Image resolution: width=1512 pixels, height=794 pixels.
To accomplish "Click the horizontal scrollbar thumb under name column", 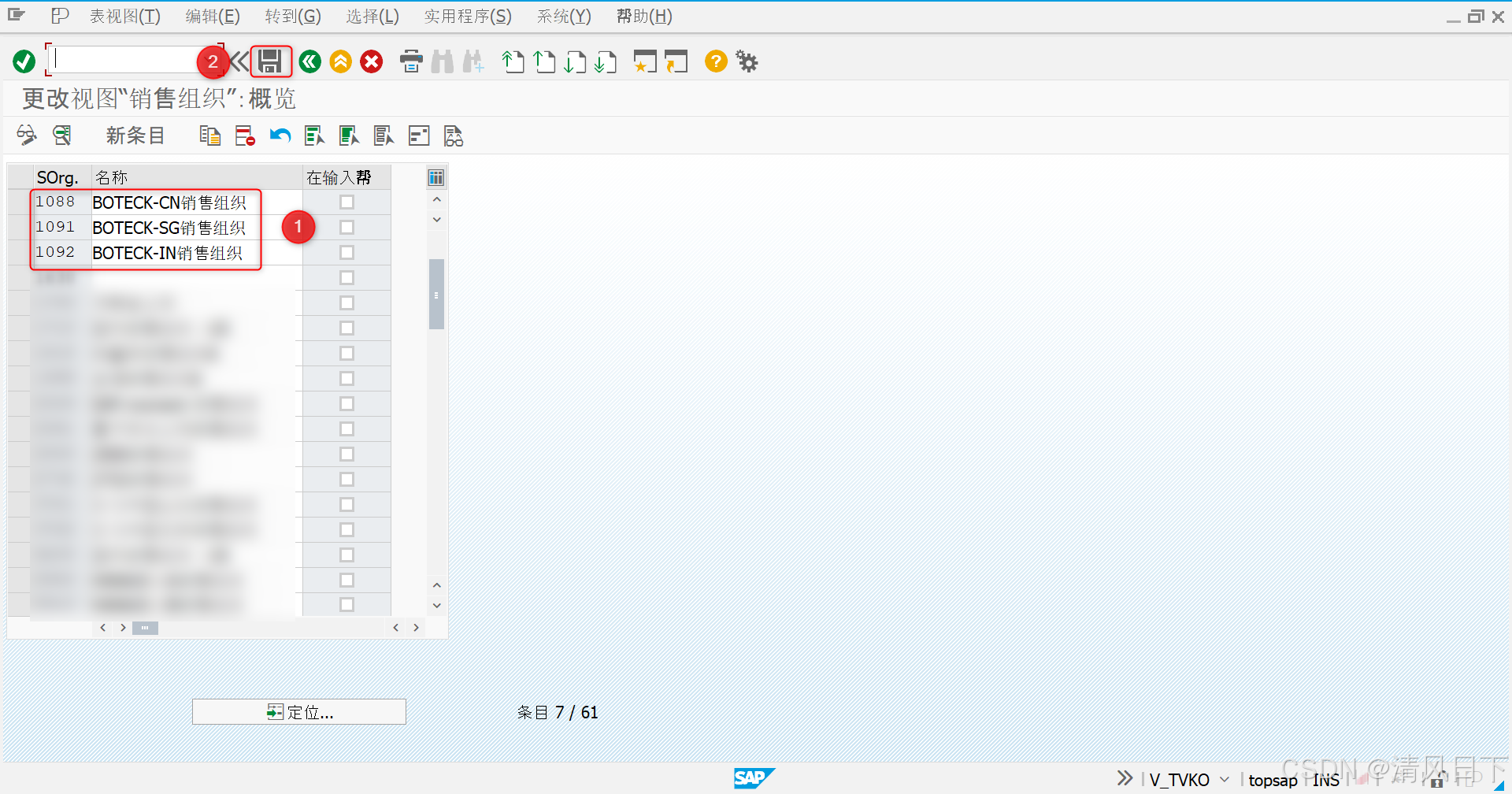I will pyautogui.click(x=146, y=628).
